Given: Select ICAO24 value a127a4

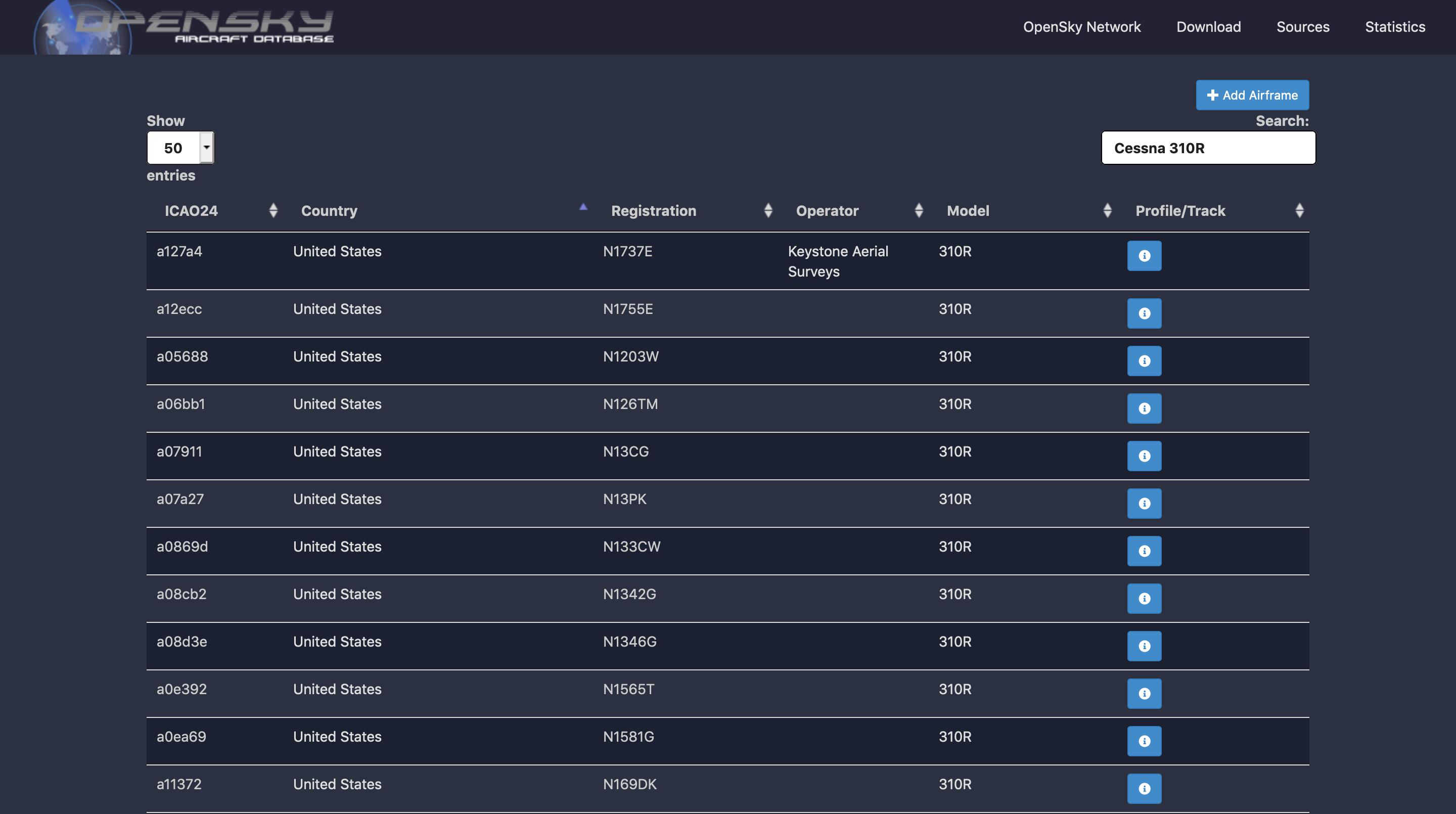Looking at the screenshot, I should click(179, 252).
